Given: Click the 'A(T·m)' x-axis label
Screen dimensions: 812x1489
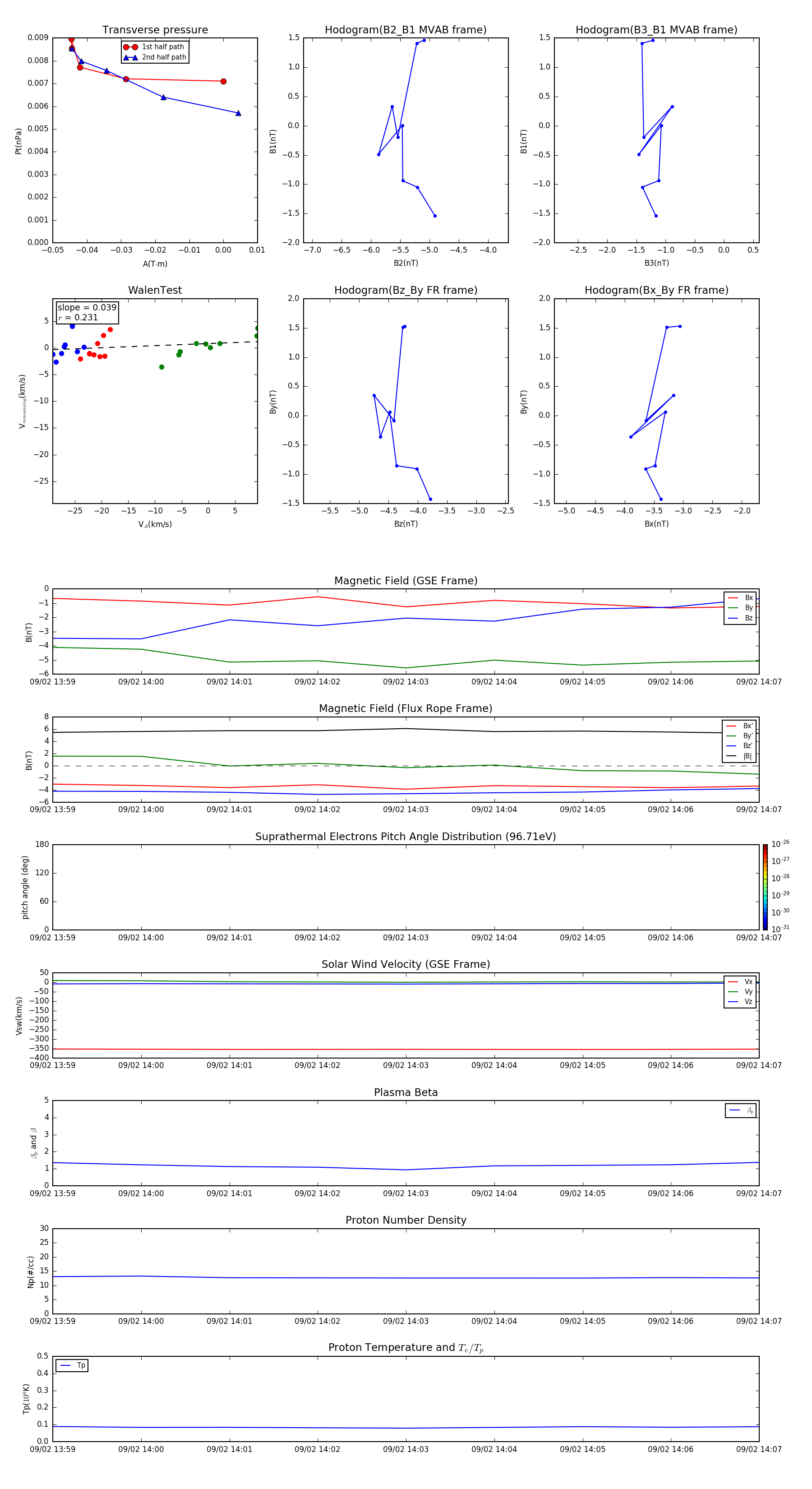Looking at the screenshot, I should (x=155, y=264).
